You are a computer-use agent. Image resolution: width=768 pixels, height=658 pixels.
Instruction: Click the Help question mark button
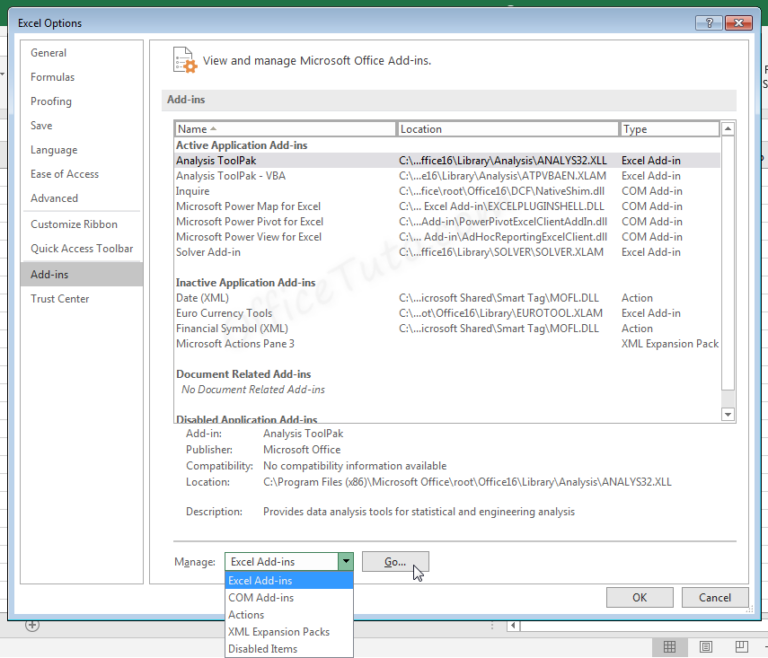709,22
